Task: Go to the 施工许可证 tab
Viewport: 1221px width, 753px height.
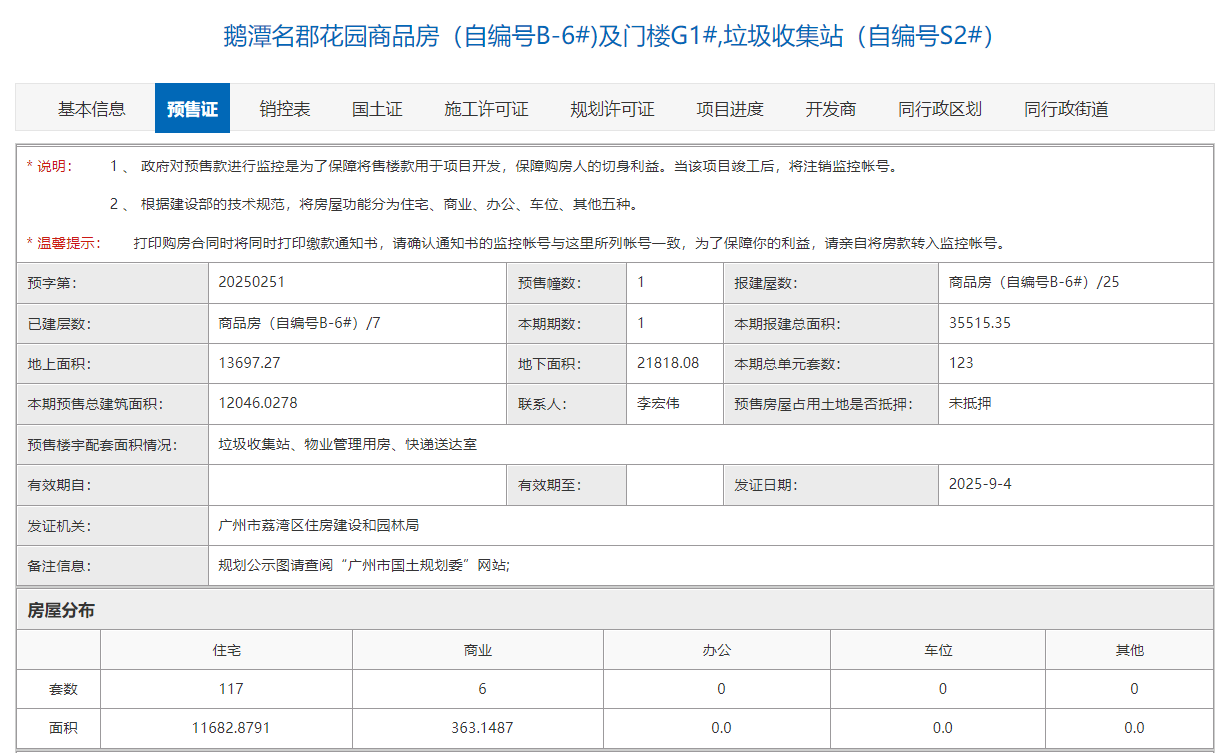Action: (486, 109)
